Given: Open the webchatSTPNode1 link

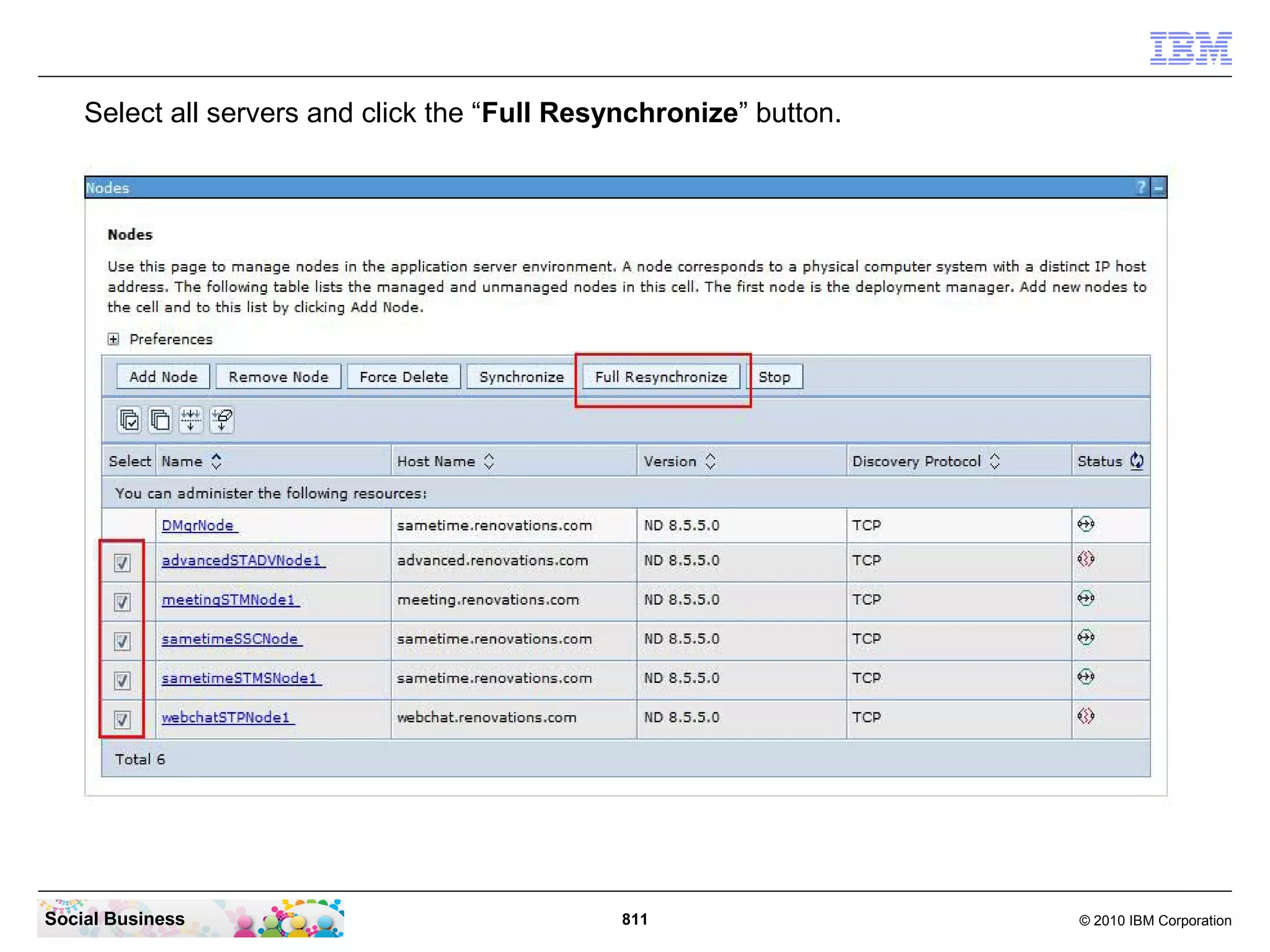Looking at the screenshot, I should (227, 717).
